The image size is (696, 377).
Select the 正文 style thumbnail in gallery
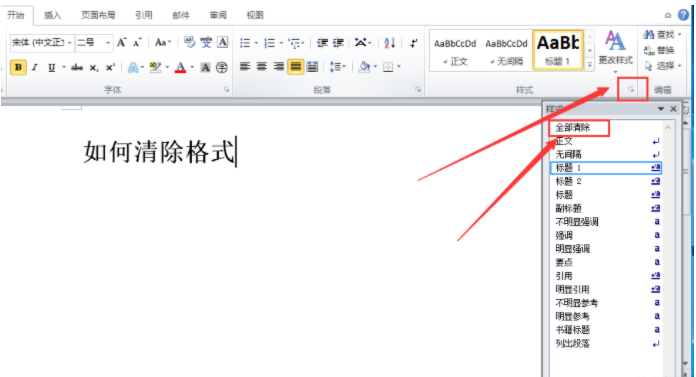455,51
